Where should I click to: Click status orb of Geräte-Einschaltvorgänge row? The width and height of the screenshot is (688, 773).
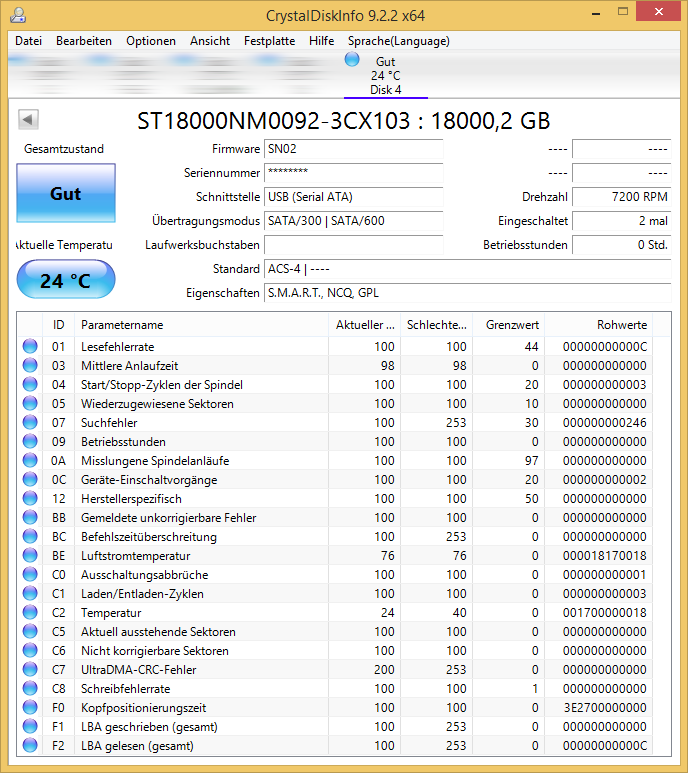(30, 479)
